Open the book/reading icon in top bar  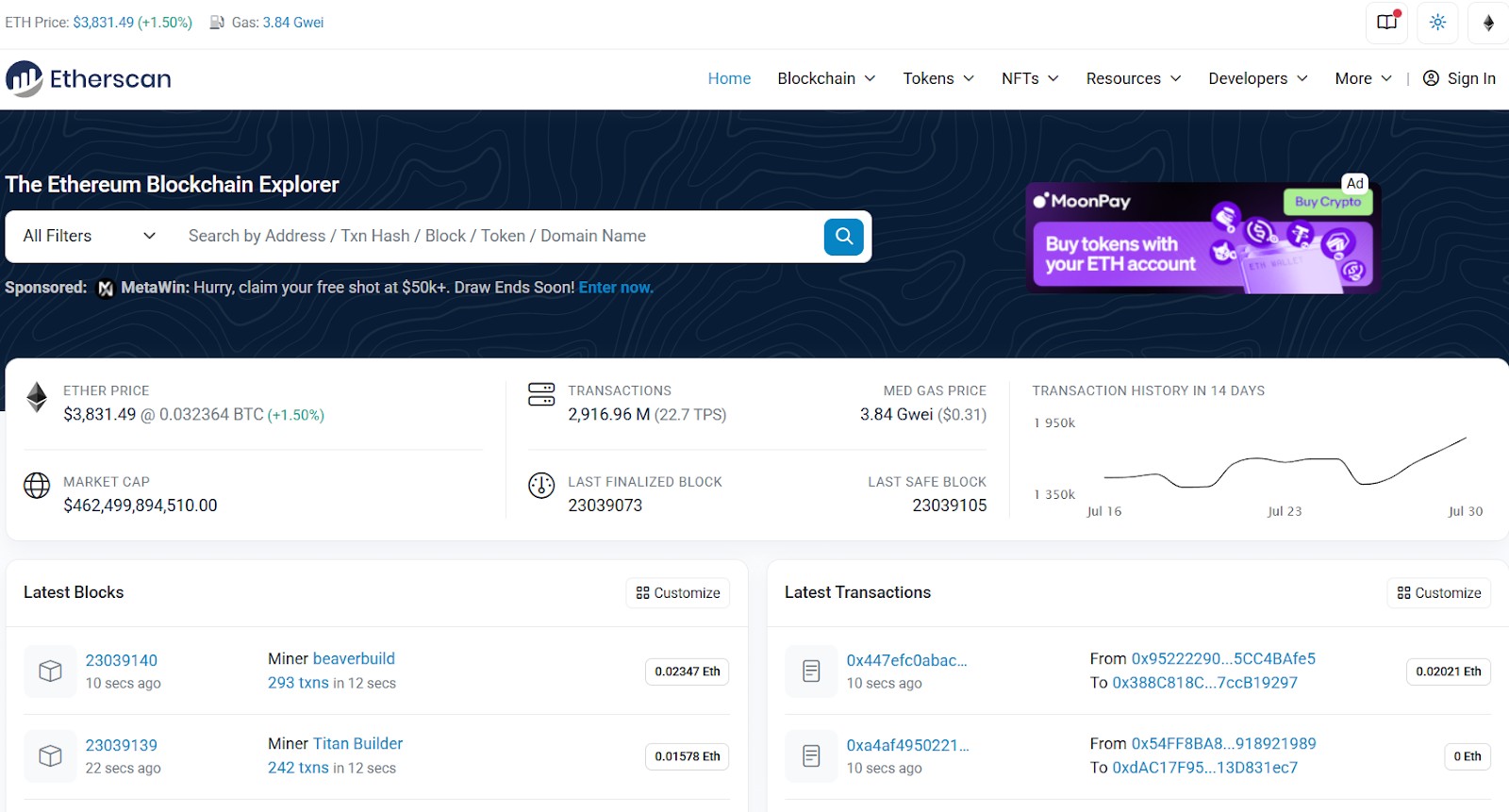[1387, 23]
